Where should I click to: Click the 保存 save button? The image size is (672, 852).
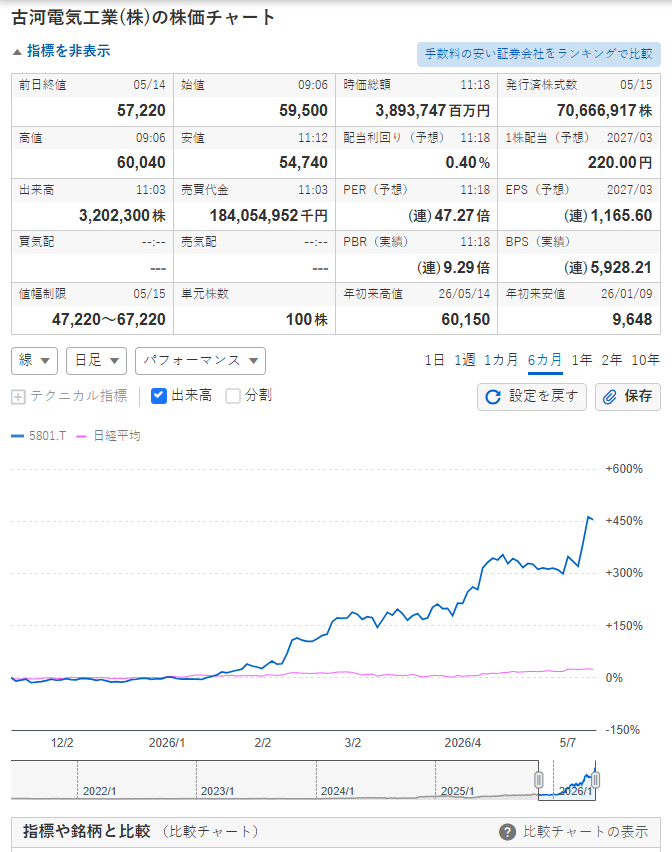[x=628, y=397]
